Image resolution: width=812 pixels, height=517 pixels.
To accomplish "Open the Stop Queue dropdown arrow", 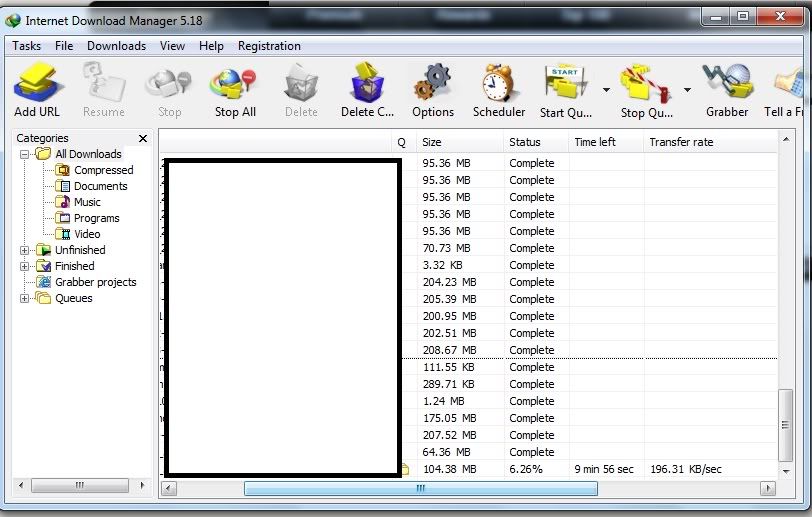I will (x=687, y=90).
